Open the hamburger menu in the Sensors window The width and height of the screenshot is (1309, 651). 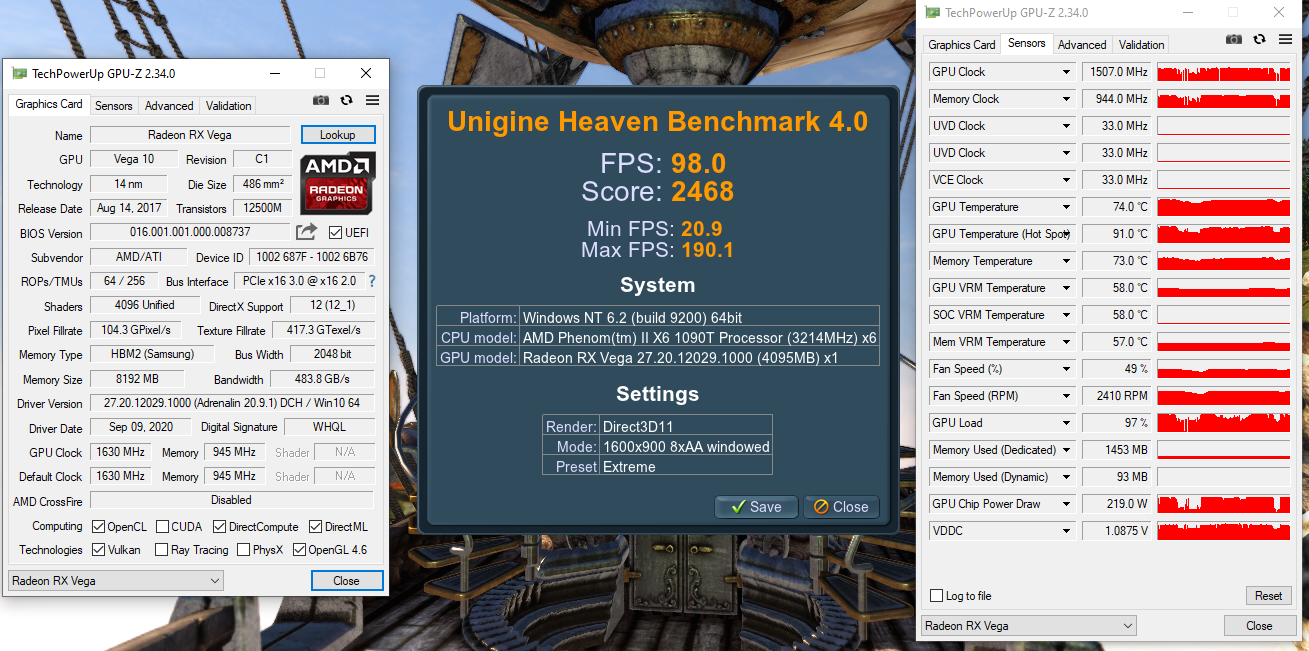tap(1285, 39)
